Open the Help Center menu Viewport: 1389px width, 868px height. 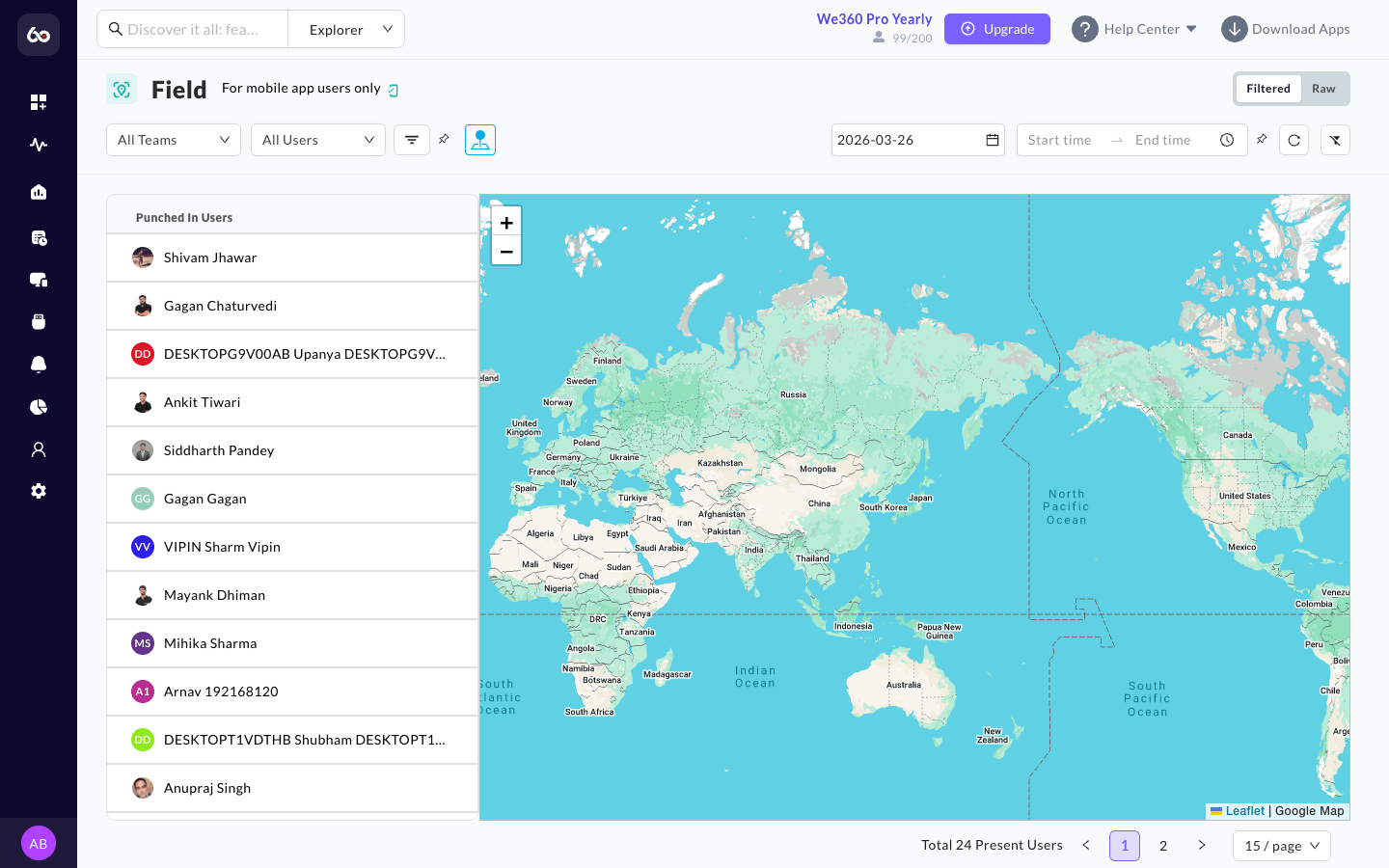click(1134, 29)
